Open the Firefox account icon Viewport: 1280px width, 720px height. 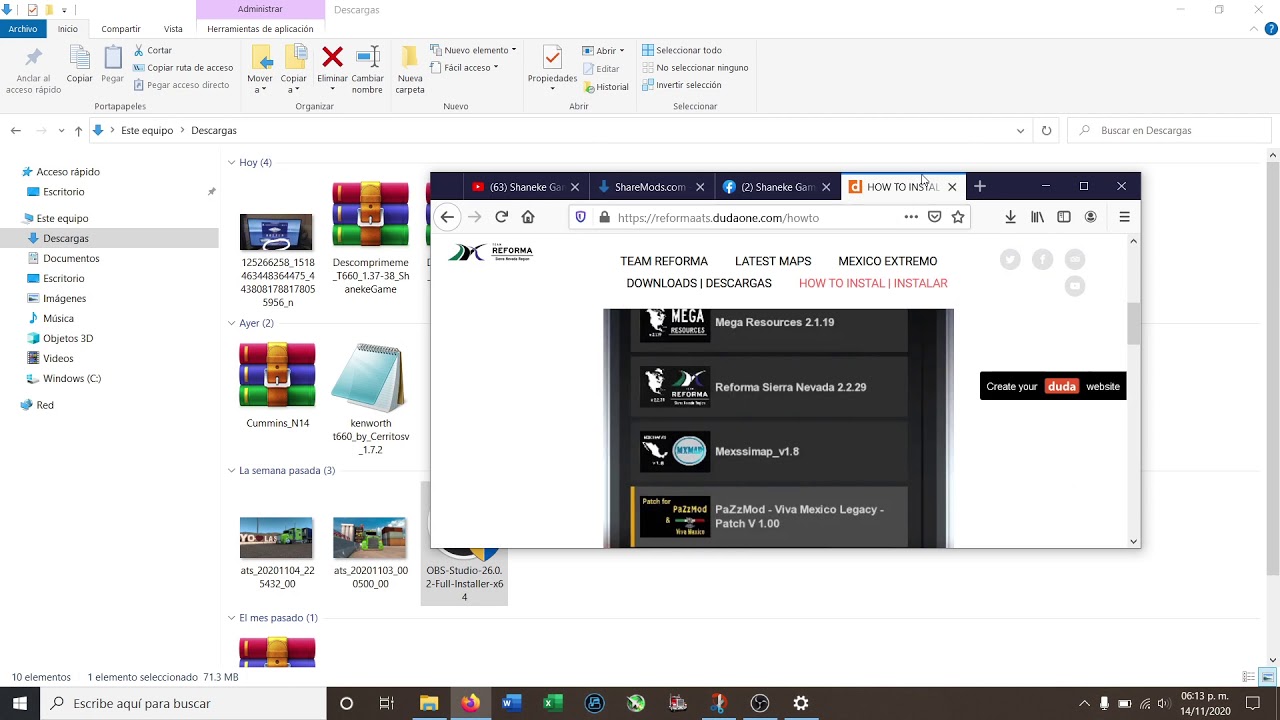[x=1091, y=217]
